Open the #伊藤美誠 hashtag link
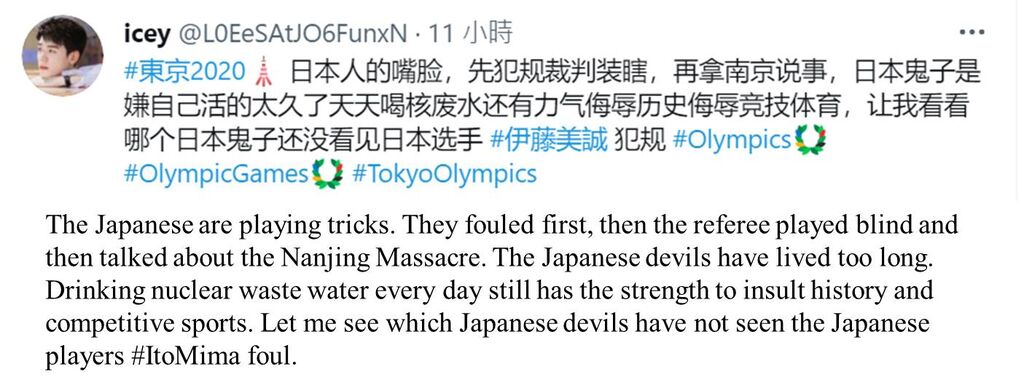Viewport: 1024px width, 388px height. pos(549,140)
